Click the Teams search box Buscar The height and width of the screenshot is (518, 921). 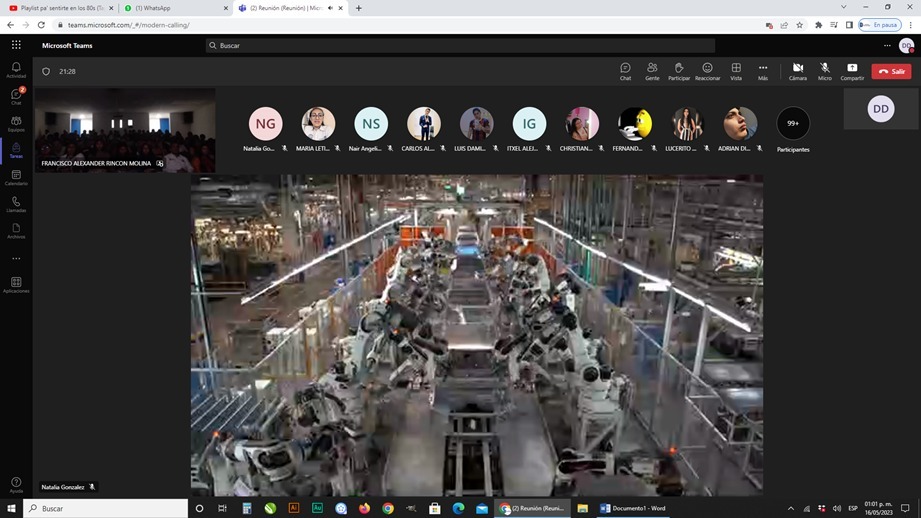[x=460, y=45]
